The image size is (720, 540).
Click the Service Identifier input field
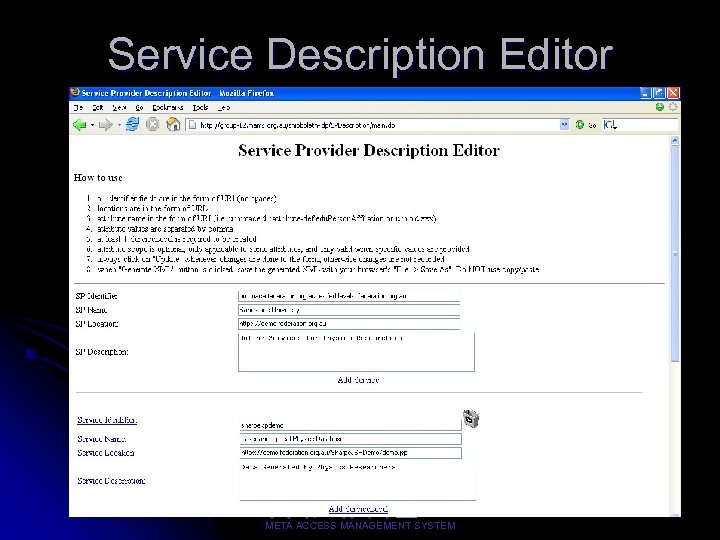[350, 425]
